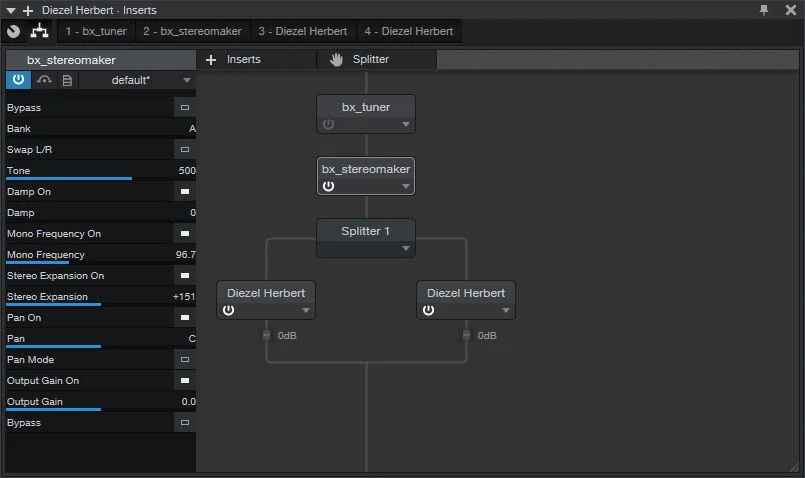Image resolution: width=805 pixels, height=478 pixels.
Task: Adjust the Tone slider
Action: (x=101, y=178)
